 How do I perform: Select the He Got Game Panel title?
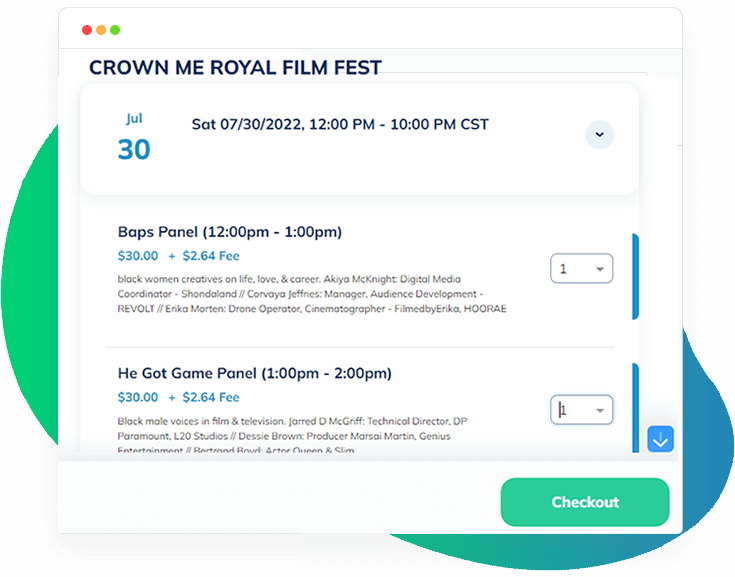pos(254,373)
